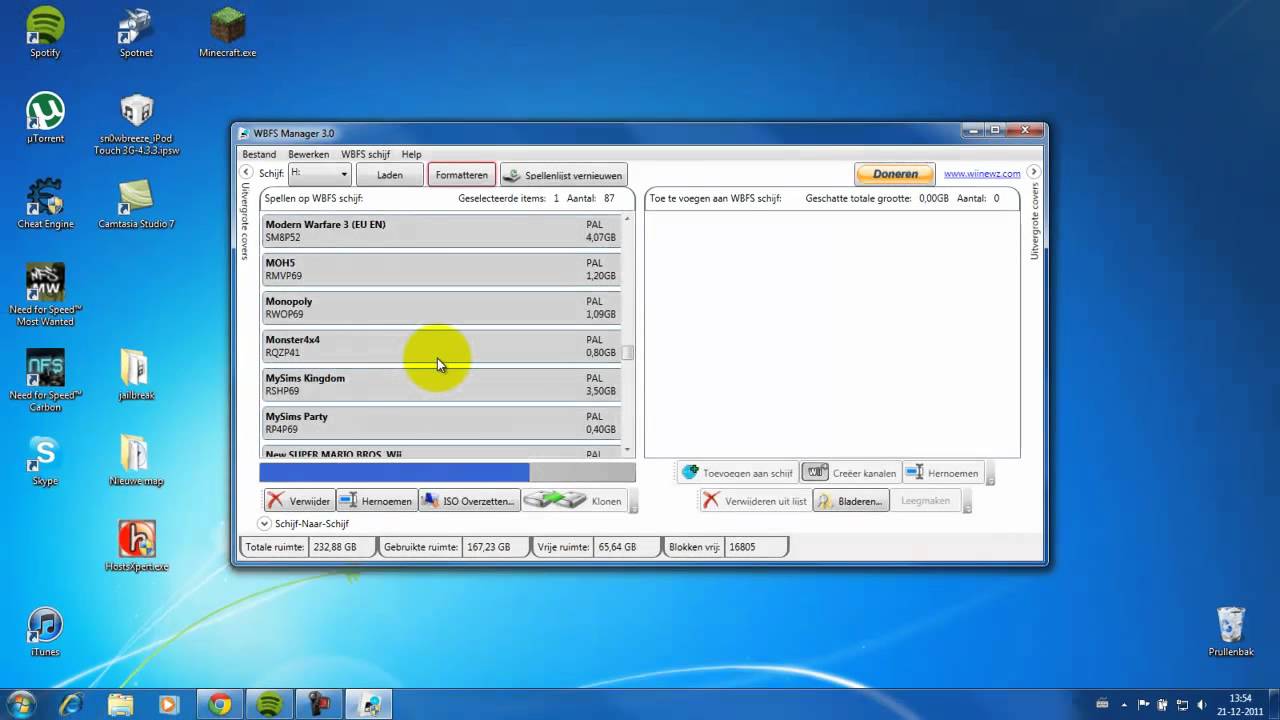Image resolution: width=1280 pixels, height=720 pixels.
Task: Click the Laden button
Action: coord(390,175)
